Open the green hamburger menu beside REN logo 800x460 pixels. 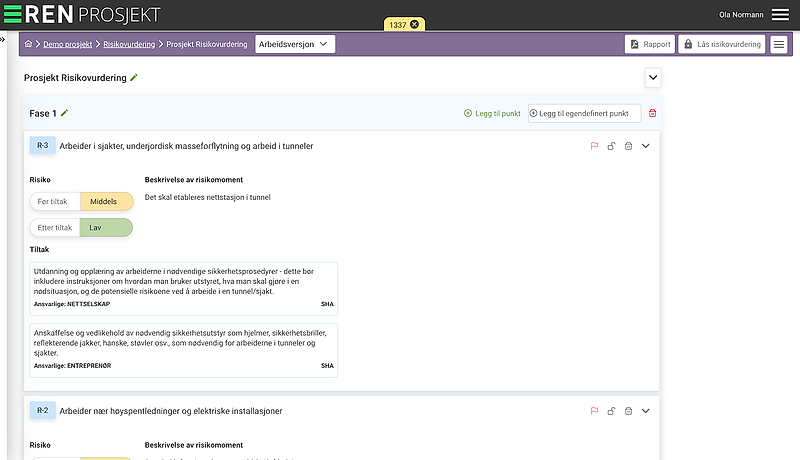tap(13, 14)
